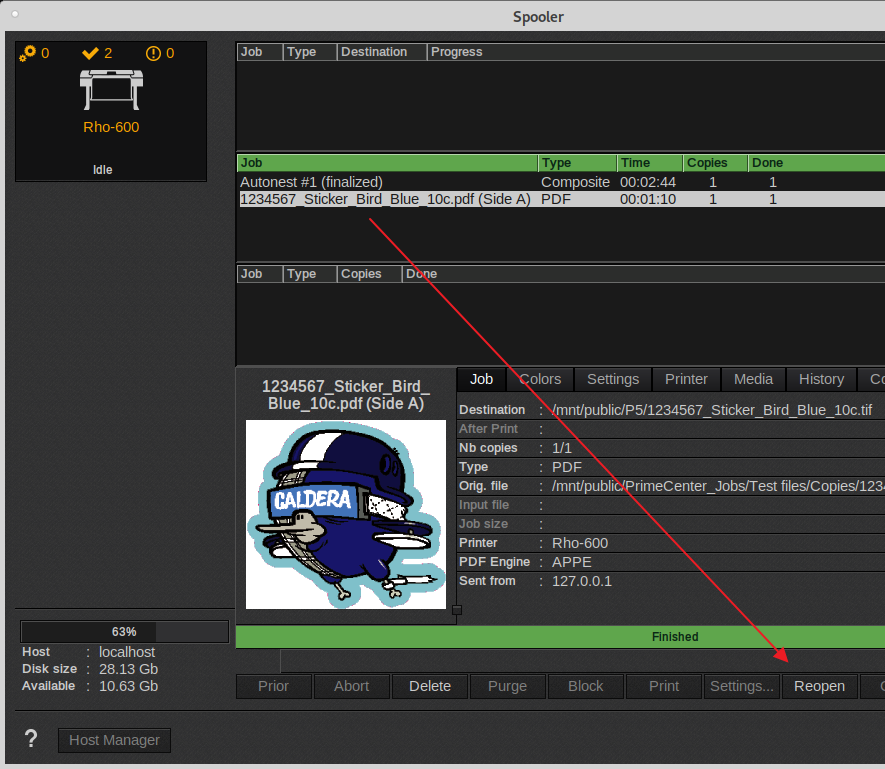Open the Colors tab

click(x=539, y=379)
